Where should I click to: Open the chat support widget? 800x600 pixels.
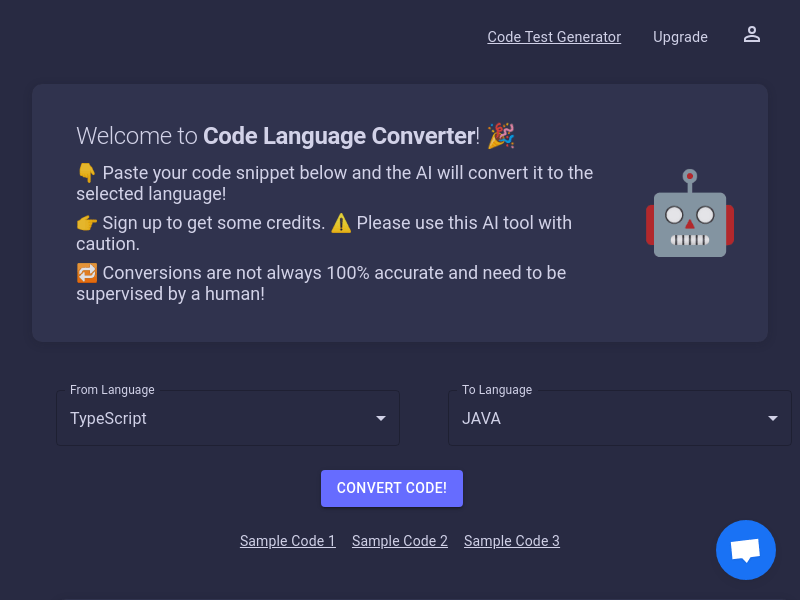746,550
